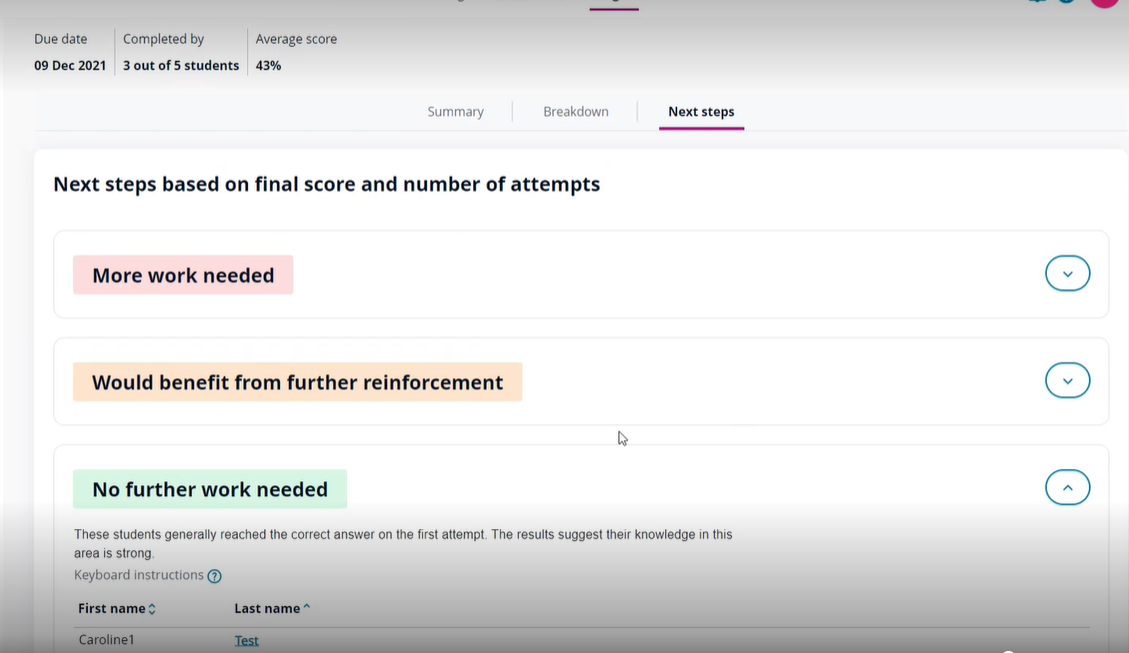Screen dimensions: 1129x653
Task: Click the notifications bell icon at top
Action: point(1037,2)
